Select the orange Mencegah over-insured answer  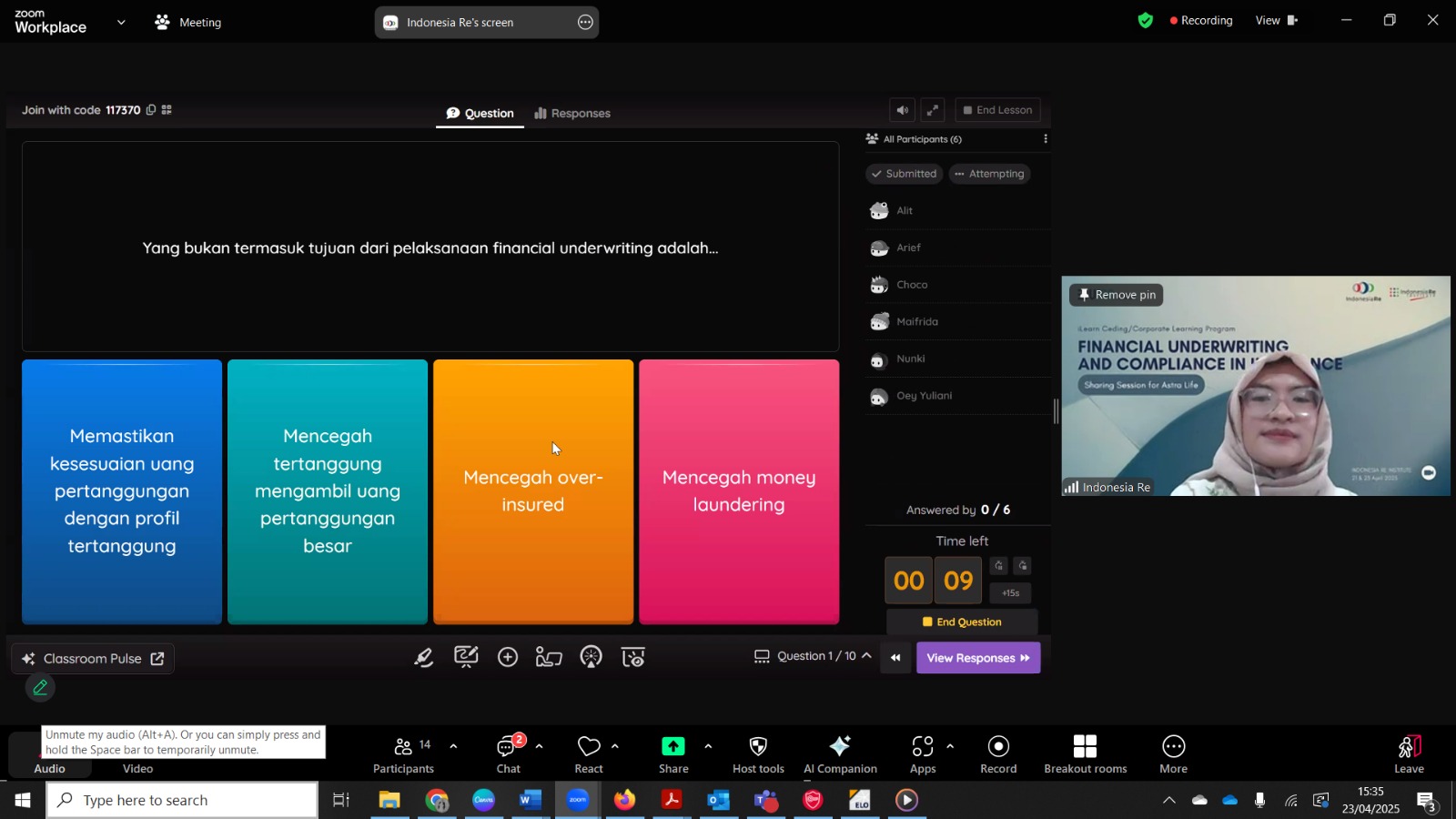coord(533,491)
